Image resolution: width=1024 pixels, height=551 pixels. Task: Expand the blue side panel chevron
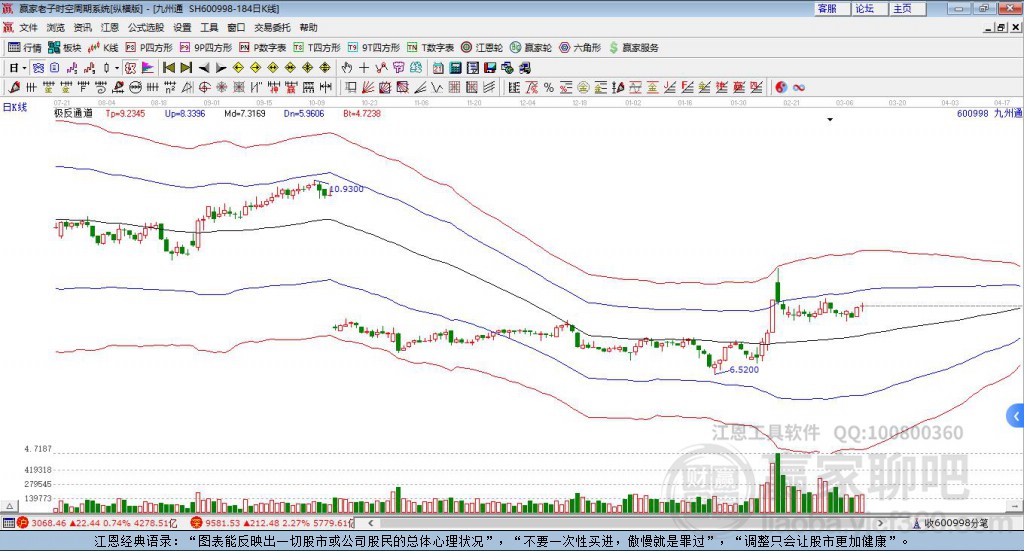click(1016, 416)
